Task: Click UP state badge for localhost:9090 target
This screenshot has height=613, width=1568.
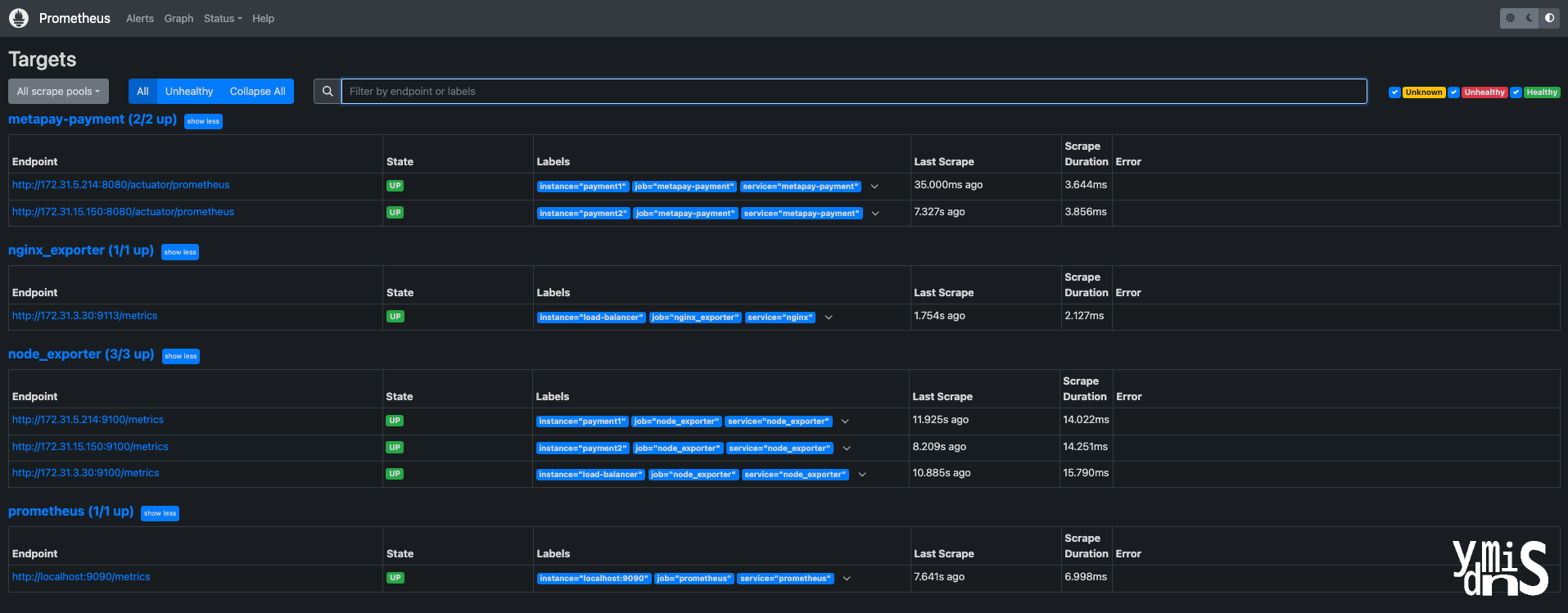Action: point(395,578)
